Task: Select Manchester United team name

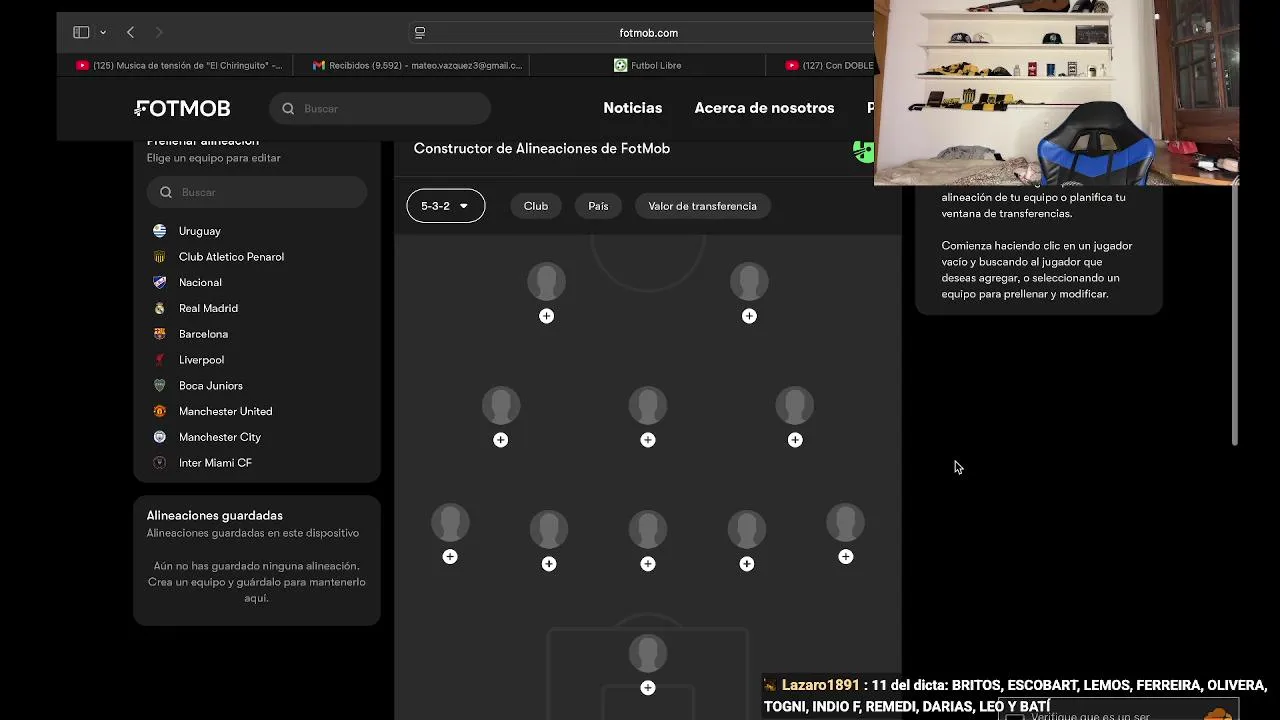Action: click(225, 411)
